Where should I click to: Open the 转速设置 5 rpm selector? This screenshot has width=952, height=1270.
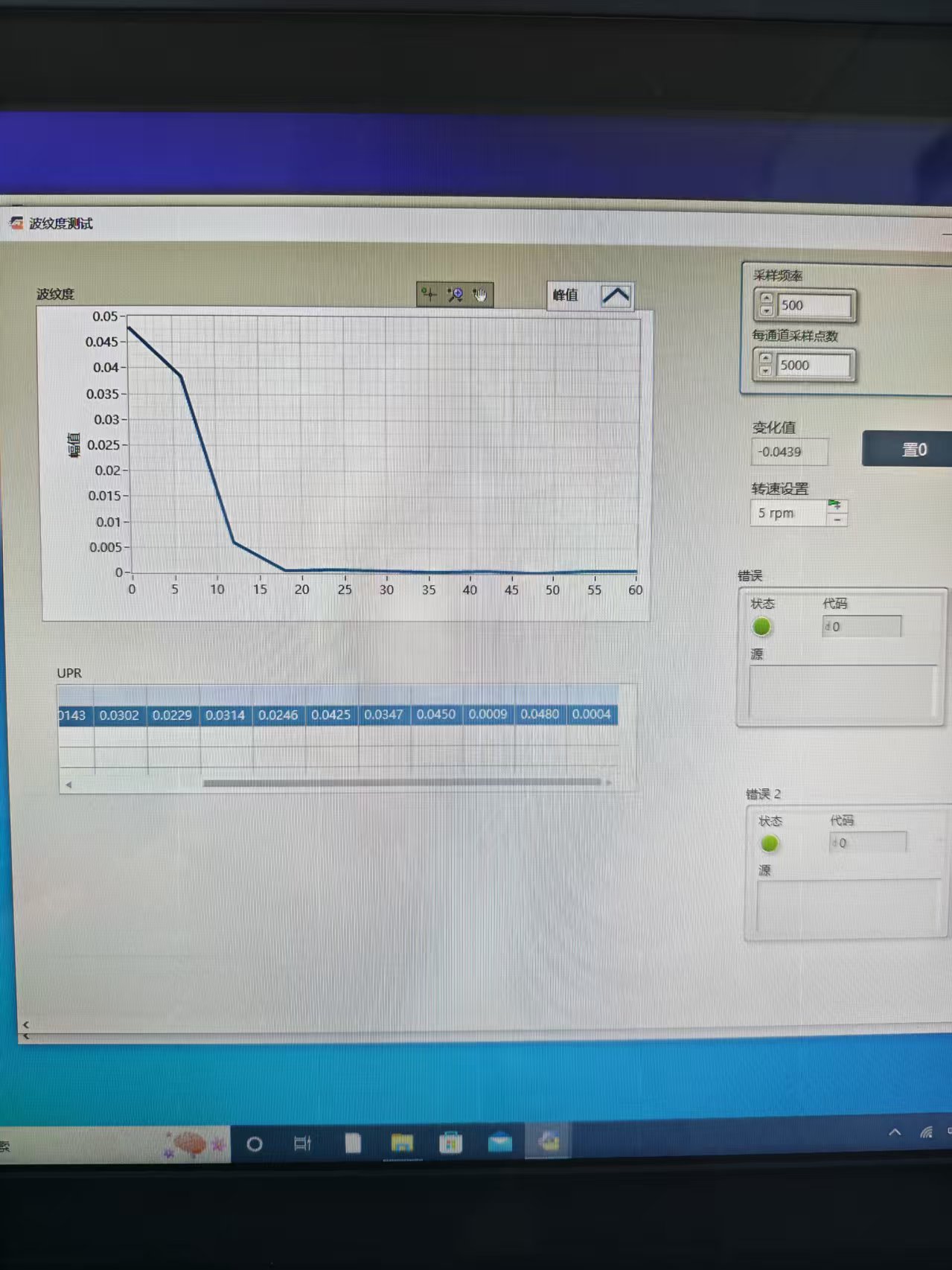pyautogui.click(x=788, y=513)
